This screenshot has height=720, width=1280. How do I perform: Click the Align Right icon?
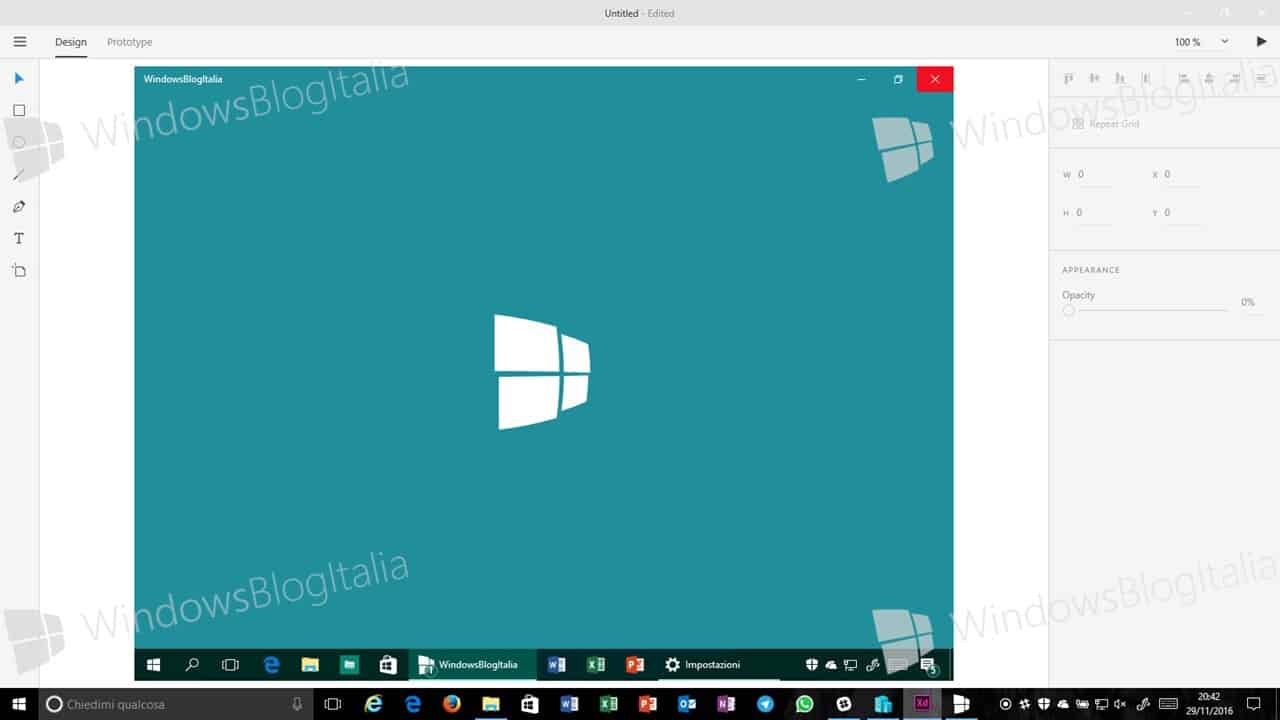click(x=1235, y=78)
